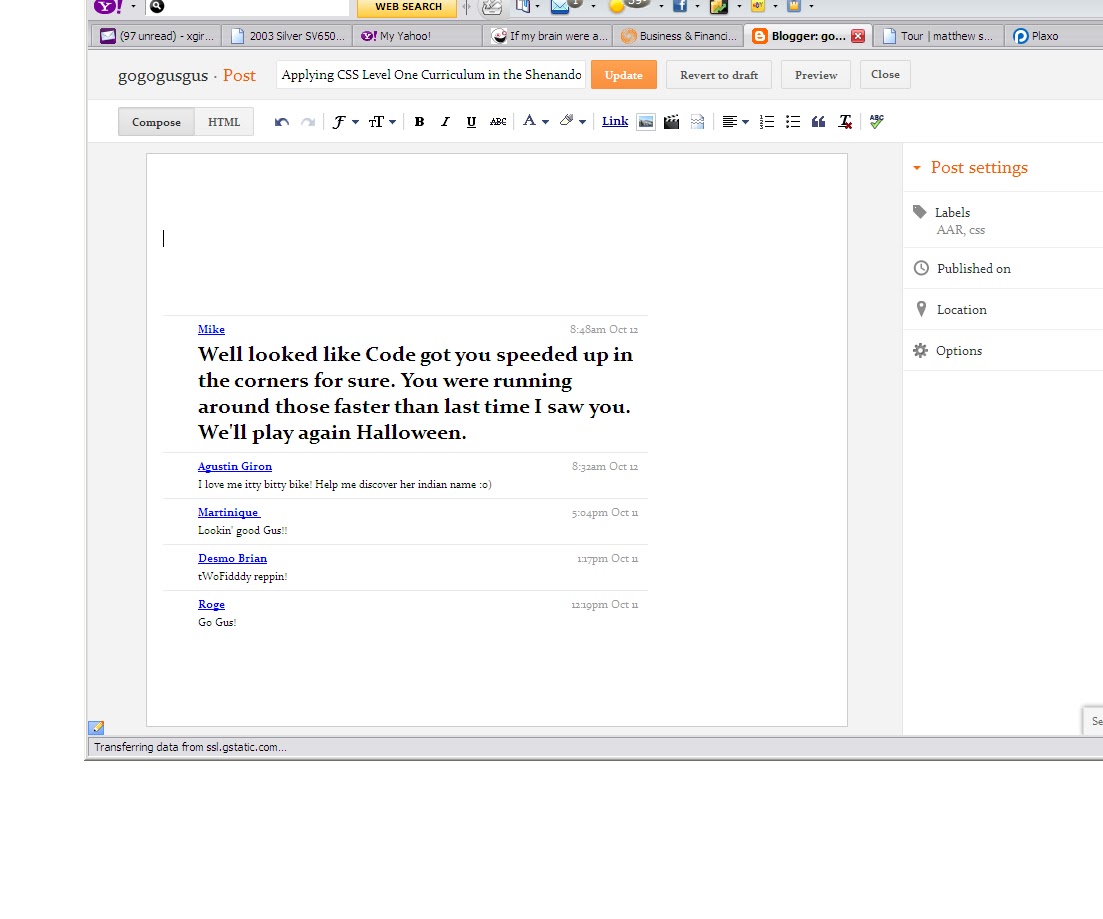Viewport: 1103px width, 919px height.
Task: Switch to the HTML editor tab
Action: [224, 122]
